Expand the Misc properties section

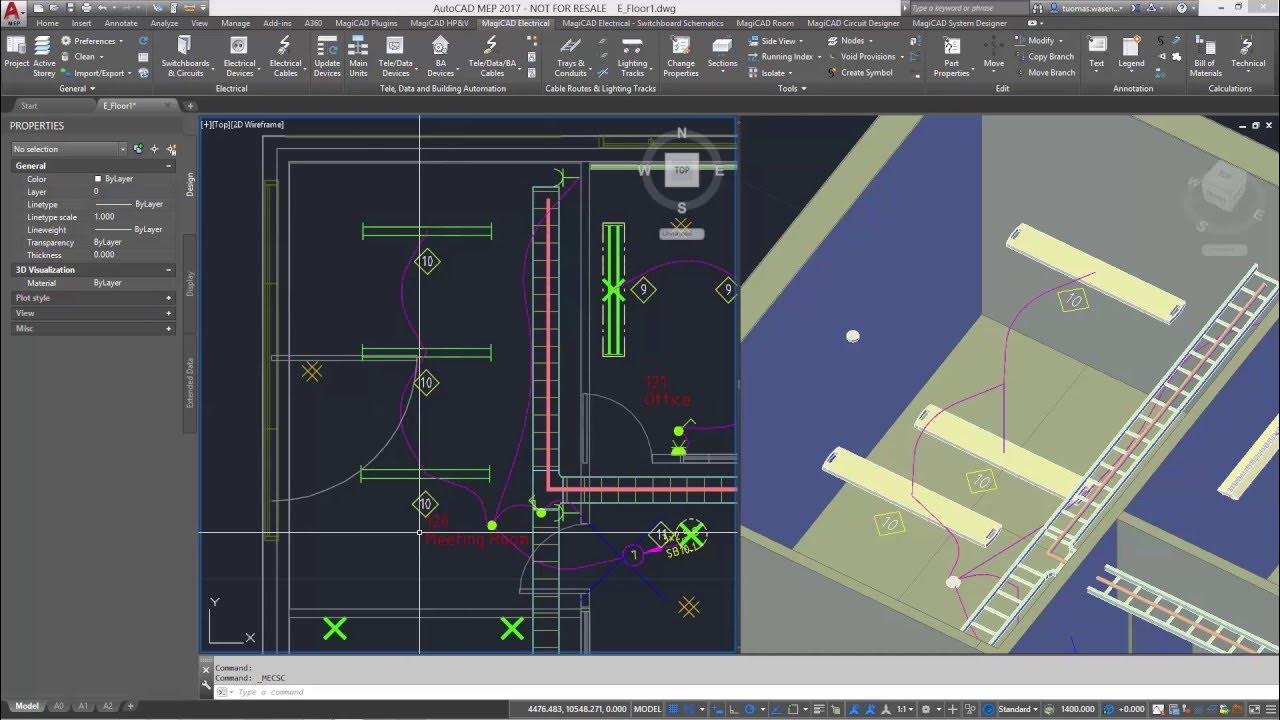pos(168,328)
